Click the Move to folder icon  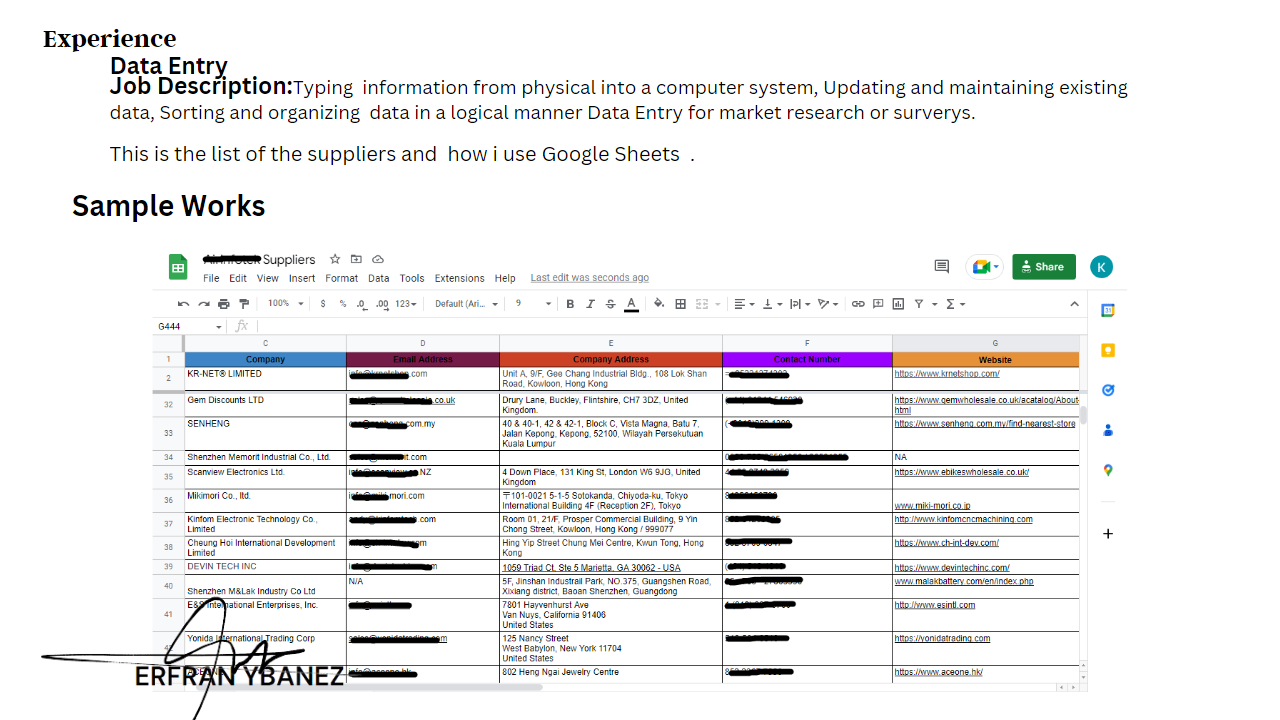click(x=356, y=259)
